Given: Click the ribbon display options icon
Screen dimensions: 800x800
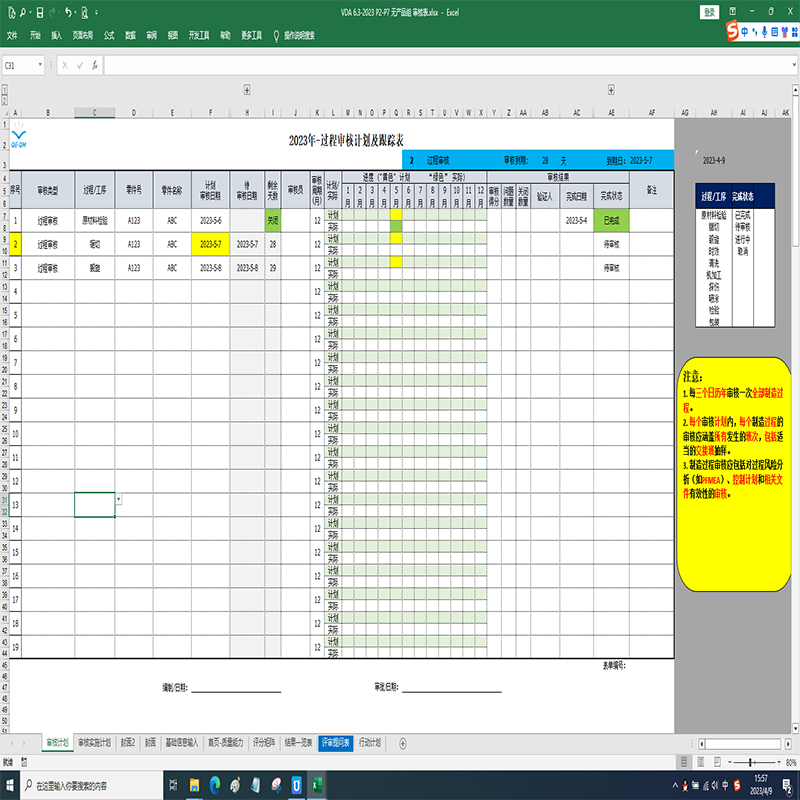Looking at the screenshot, I should [733, 11].
